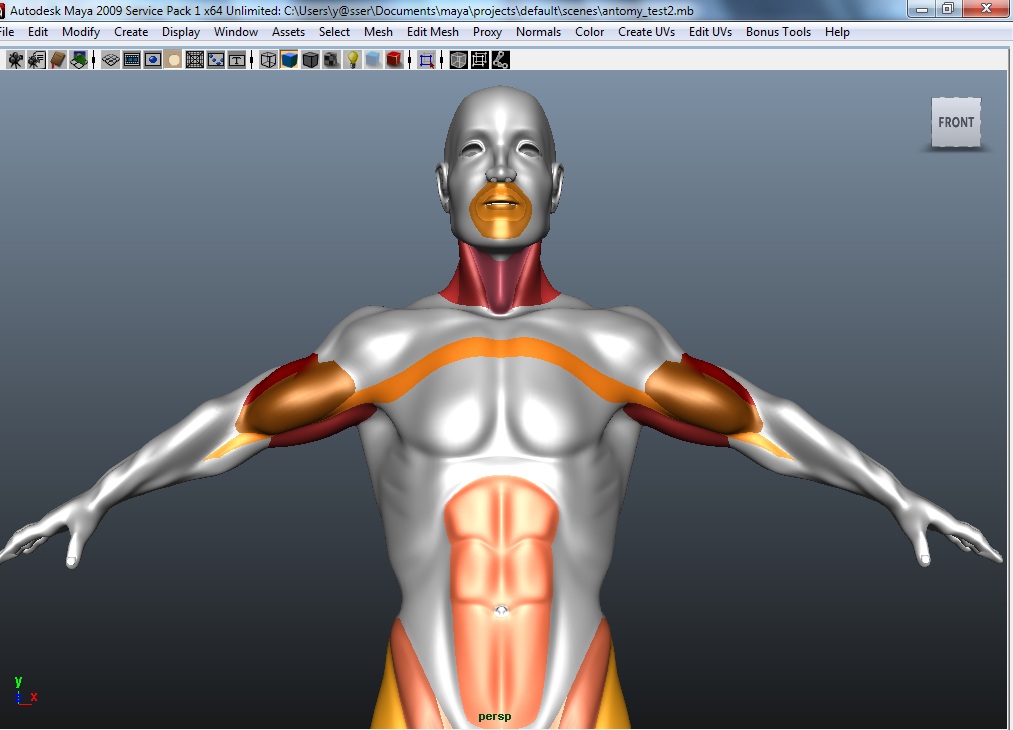
Task: Toggle the viewport Grid icon
Action: pos(110,60)
